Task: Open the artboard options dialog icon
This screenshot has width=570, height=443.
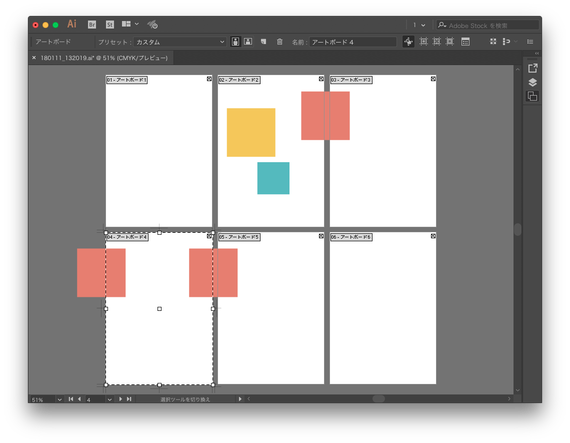Action: click(465, 42)
